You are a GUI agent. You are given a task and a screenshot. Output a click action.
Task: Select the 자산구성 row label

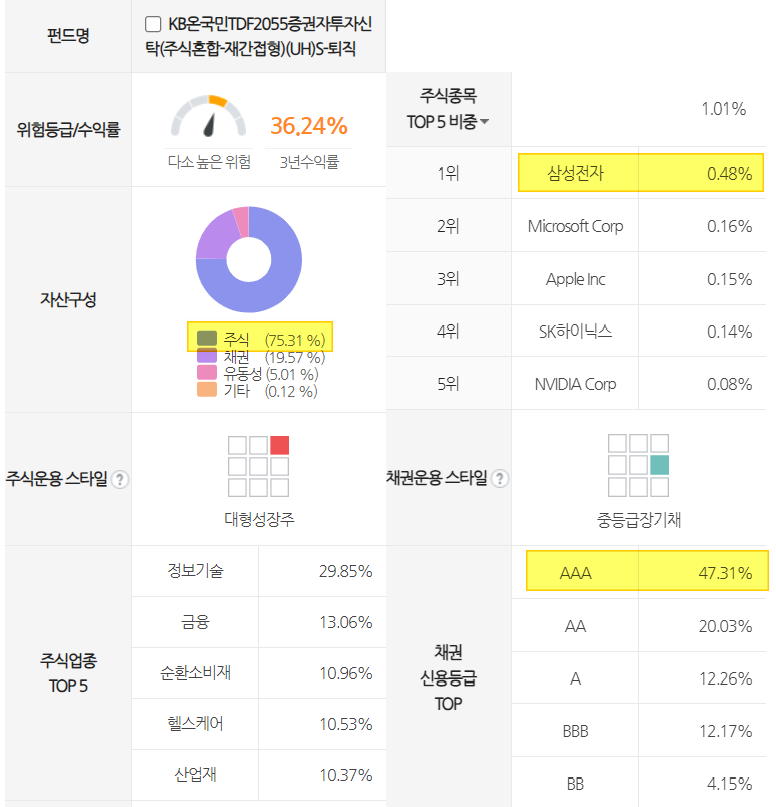67,298
